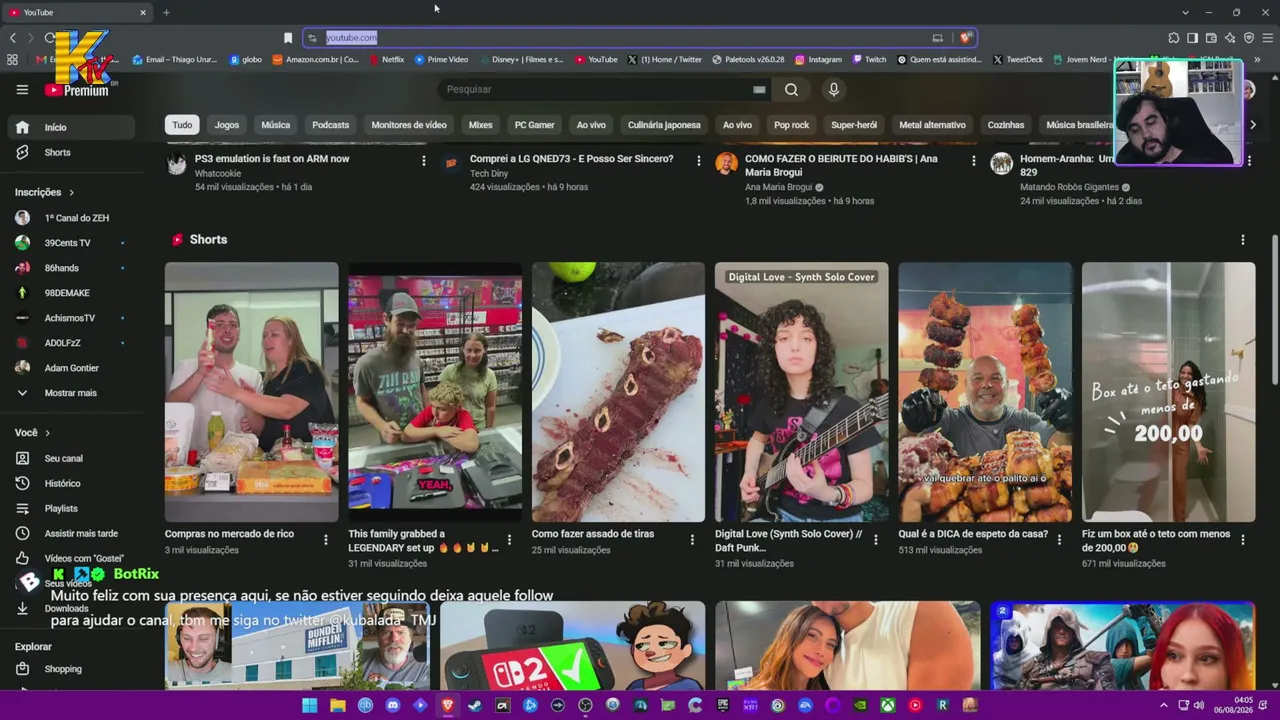Open the Brave extensions puzzle icon
Image resolution: width=1280 pixels, height=720 pixels.
click(1174, 38)
